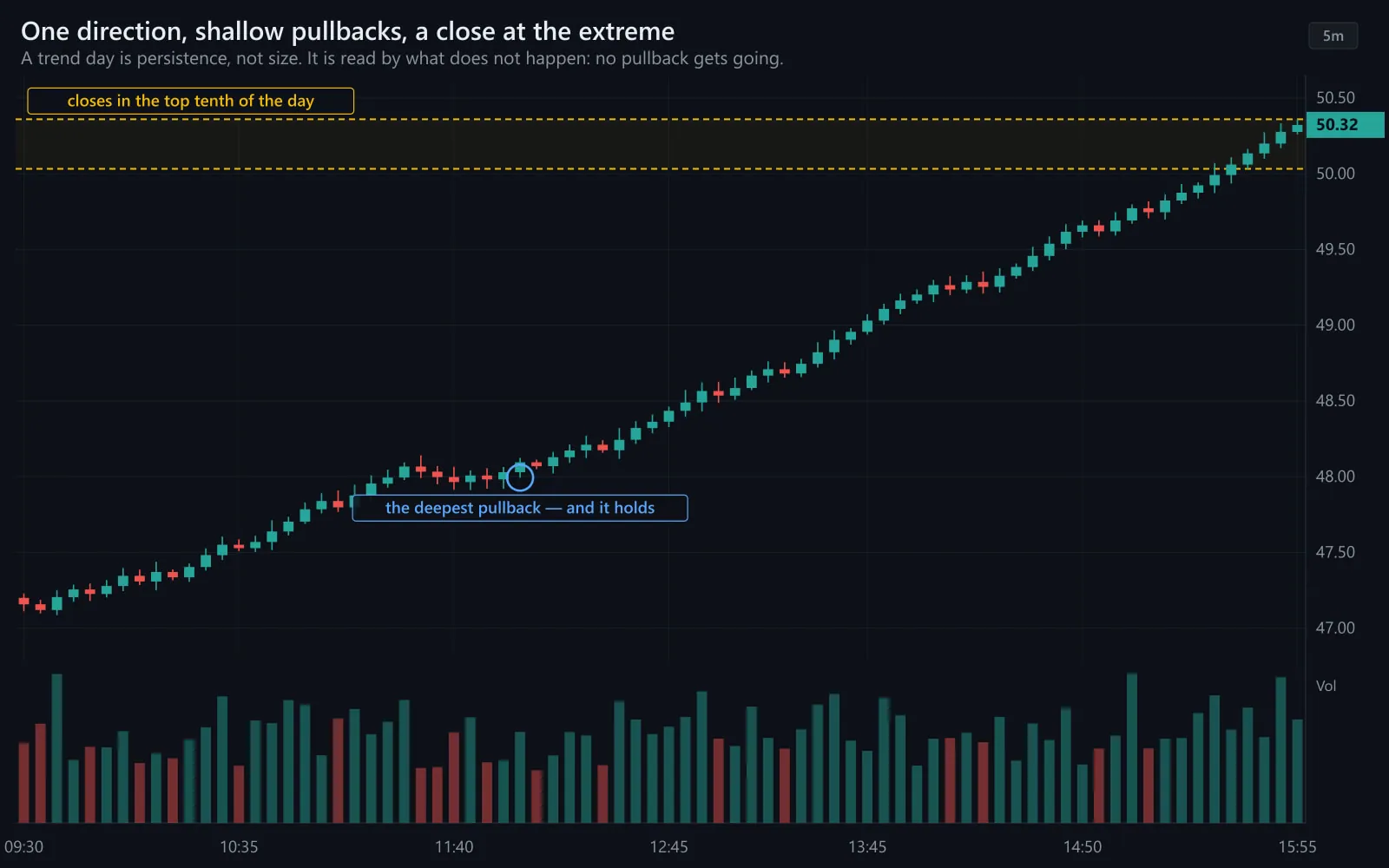This screenshot has width=1389, height=868.
Task: Click the blue circle pullback marker
Action: click(x=519, y=477)
